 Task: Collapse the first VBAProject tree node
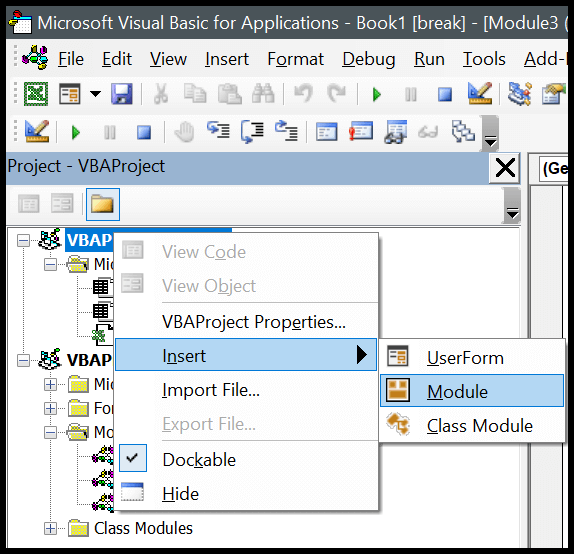23,241
